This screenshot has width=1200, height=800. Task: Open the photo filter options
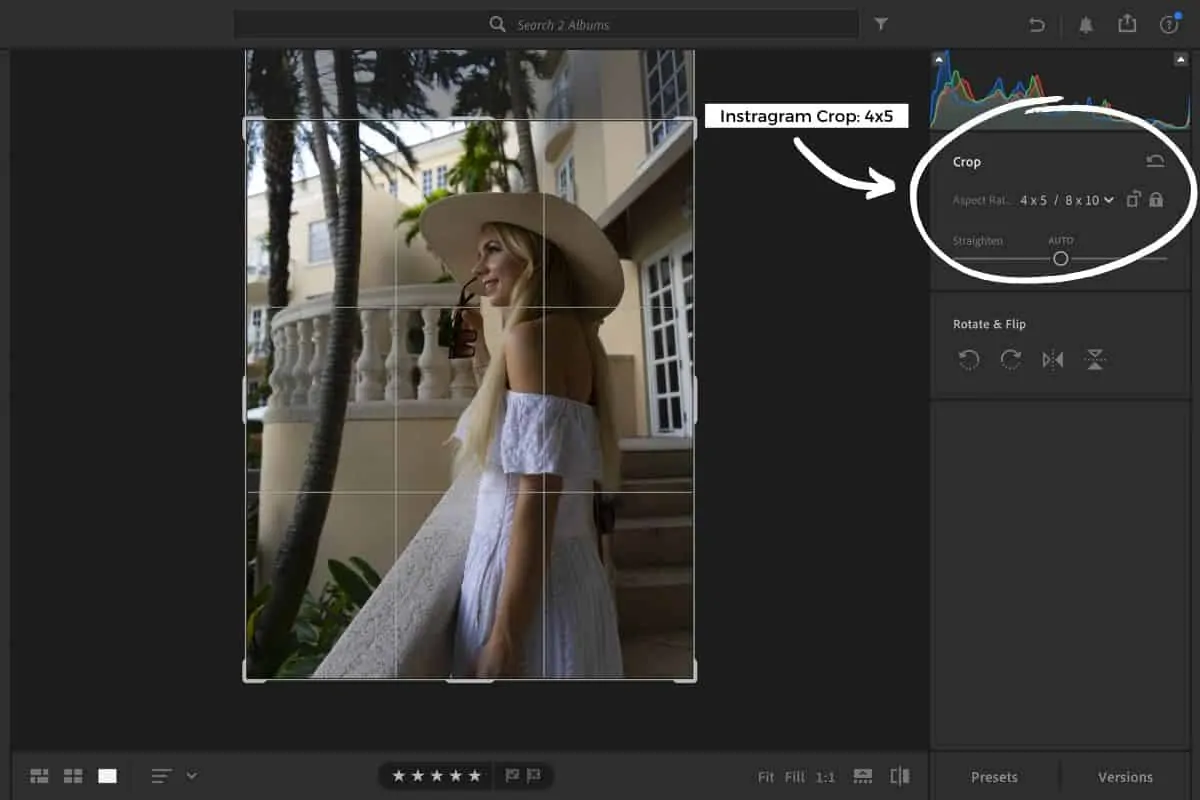[880, 24]
